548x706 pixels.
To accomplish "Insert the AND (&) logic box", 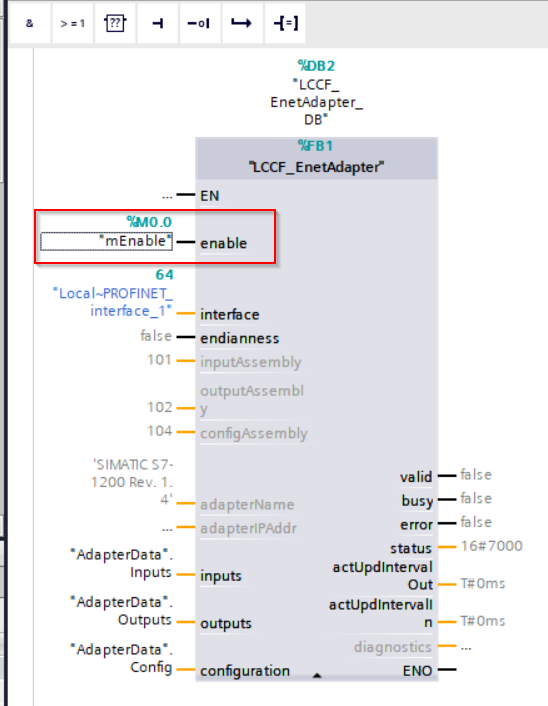I will (30, 23).
